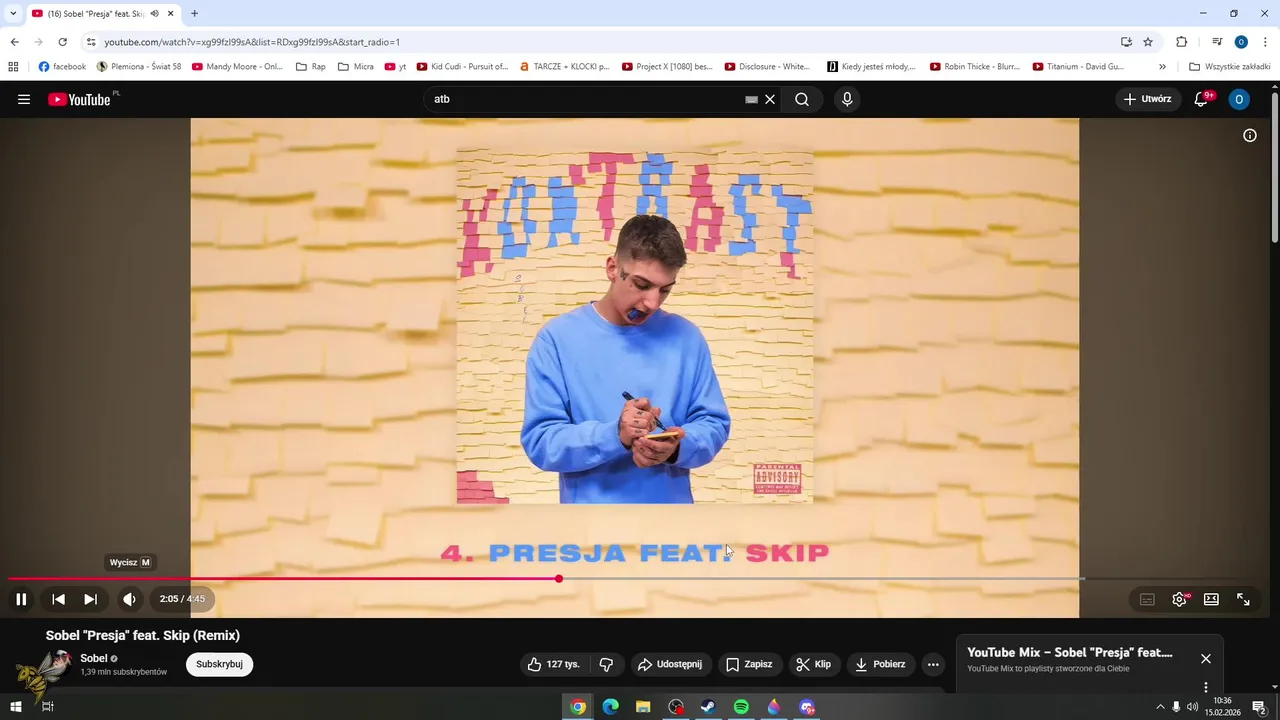Viewport: 1280px width, 720px height.
Task: Click the Chrome address bar URL
Action: click(252, 42)
